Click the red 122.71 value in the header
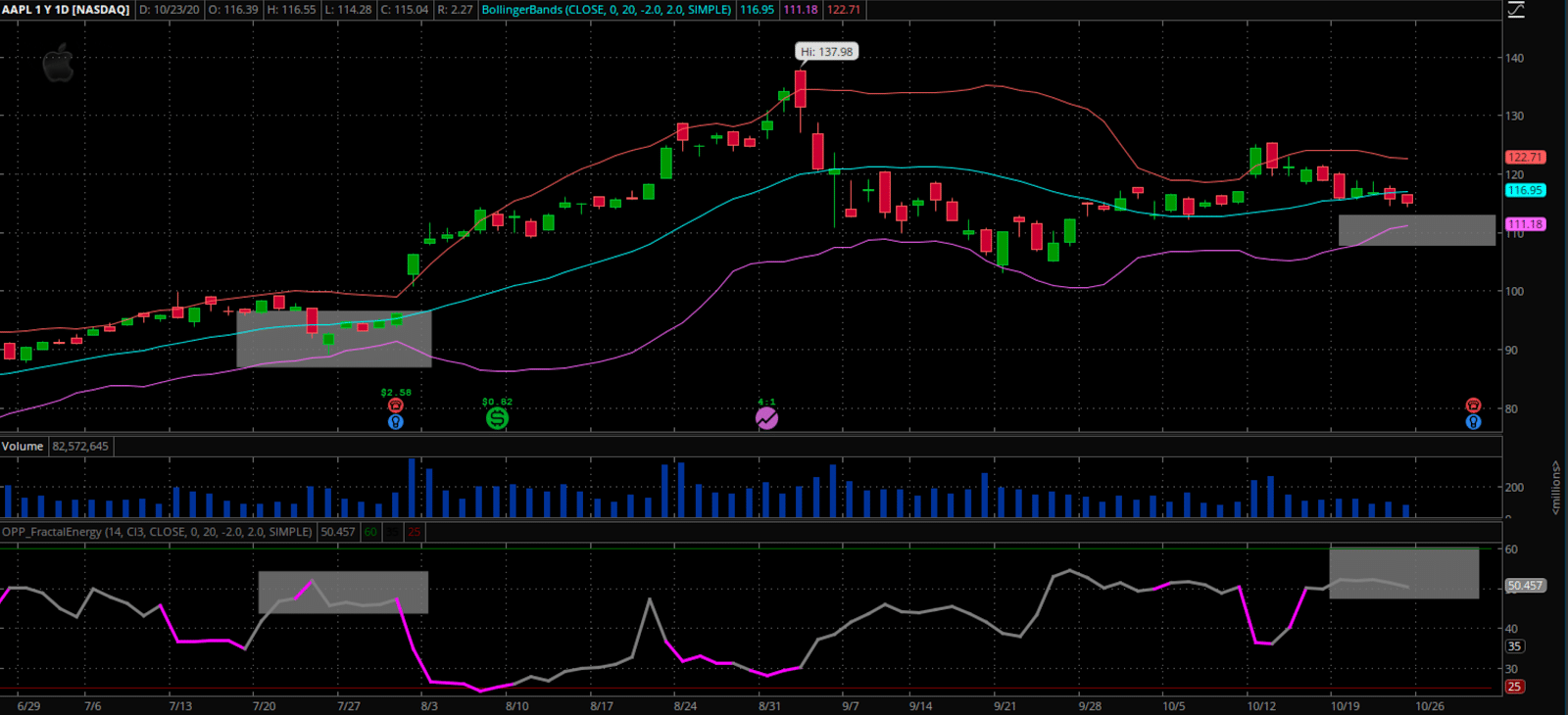The image size is (1568, 715). [844, 10]
